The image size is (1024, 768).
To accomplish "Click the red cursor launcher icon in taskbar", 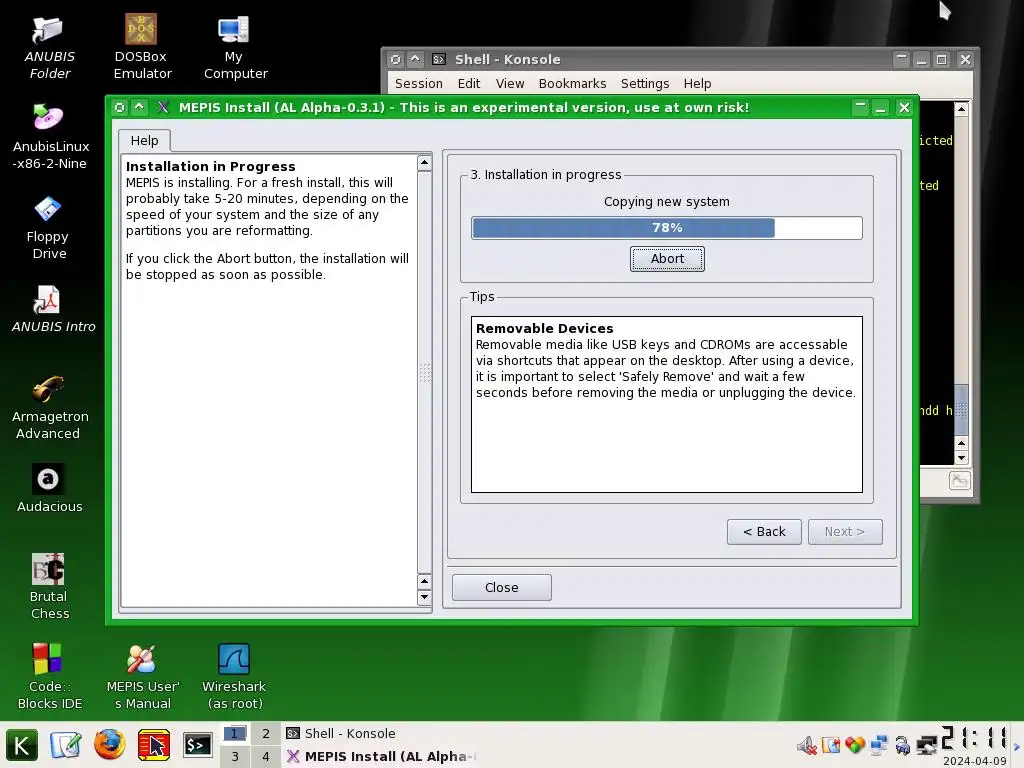I will pyautogui.click(x=154, y=745).
